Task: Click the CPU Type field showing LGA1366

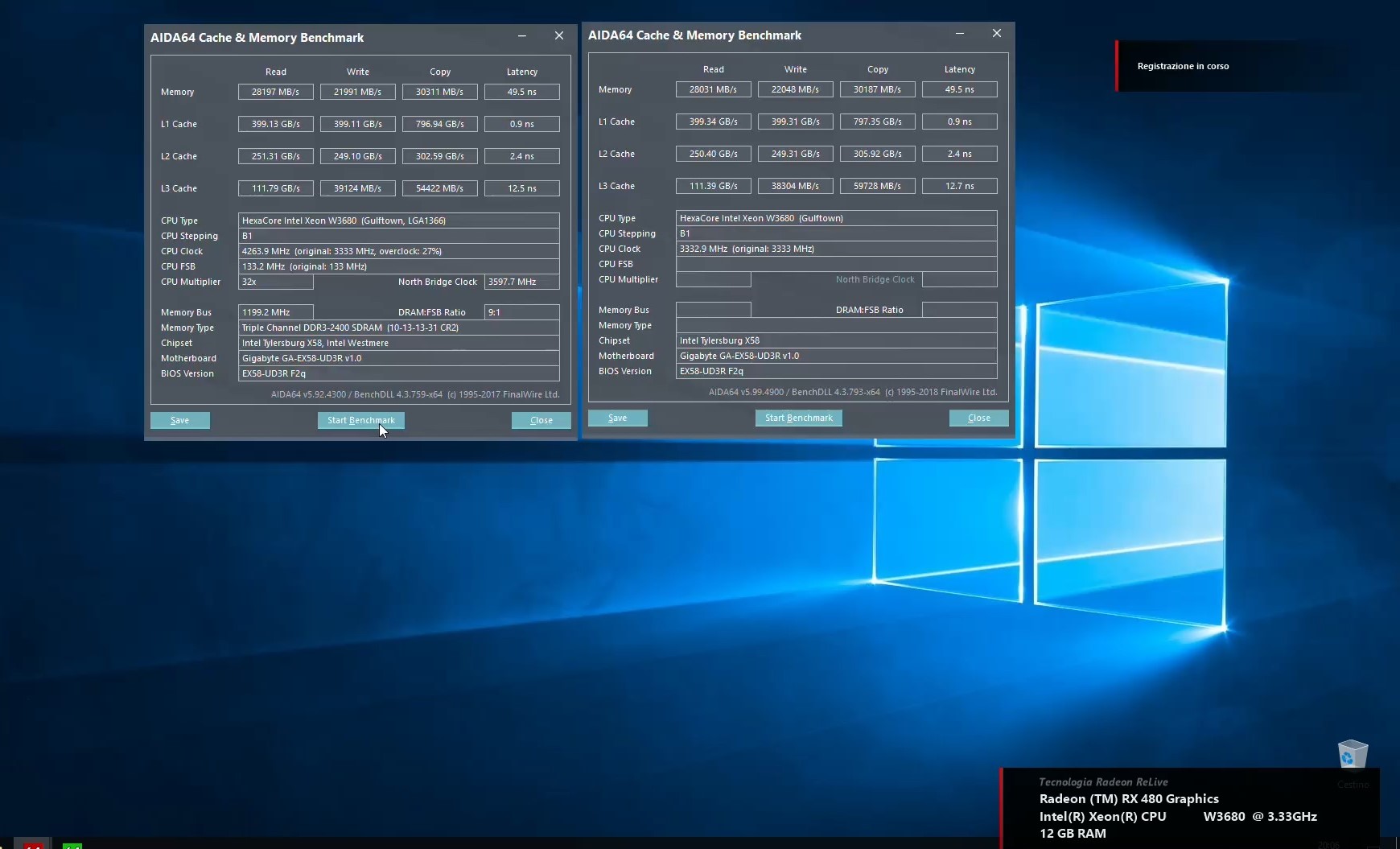Action: (x=399, y=220)
